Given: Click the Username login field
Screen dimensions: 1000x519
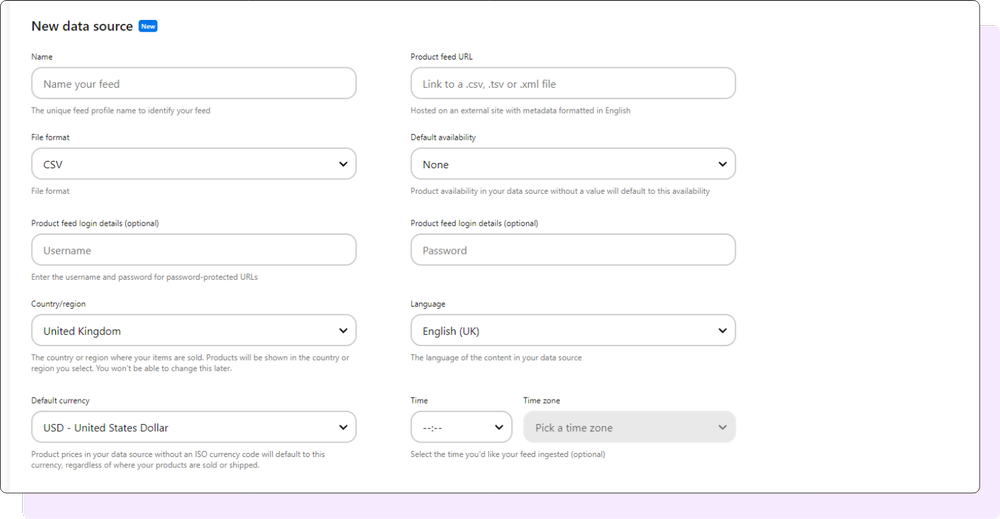Looking at the screenshot, I should point(194,250).
